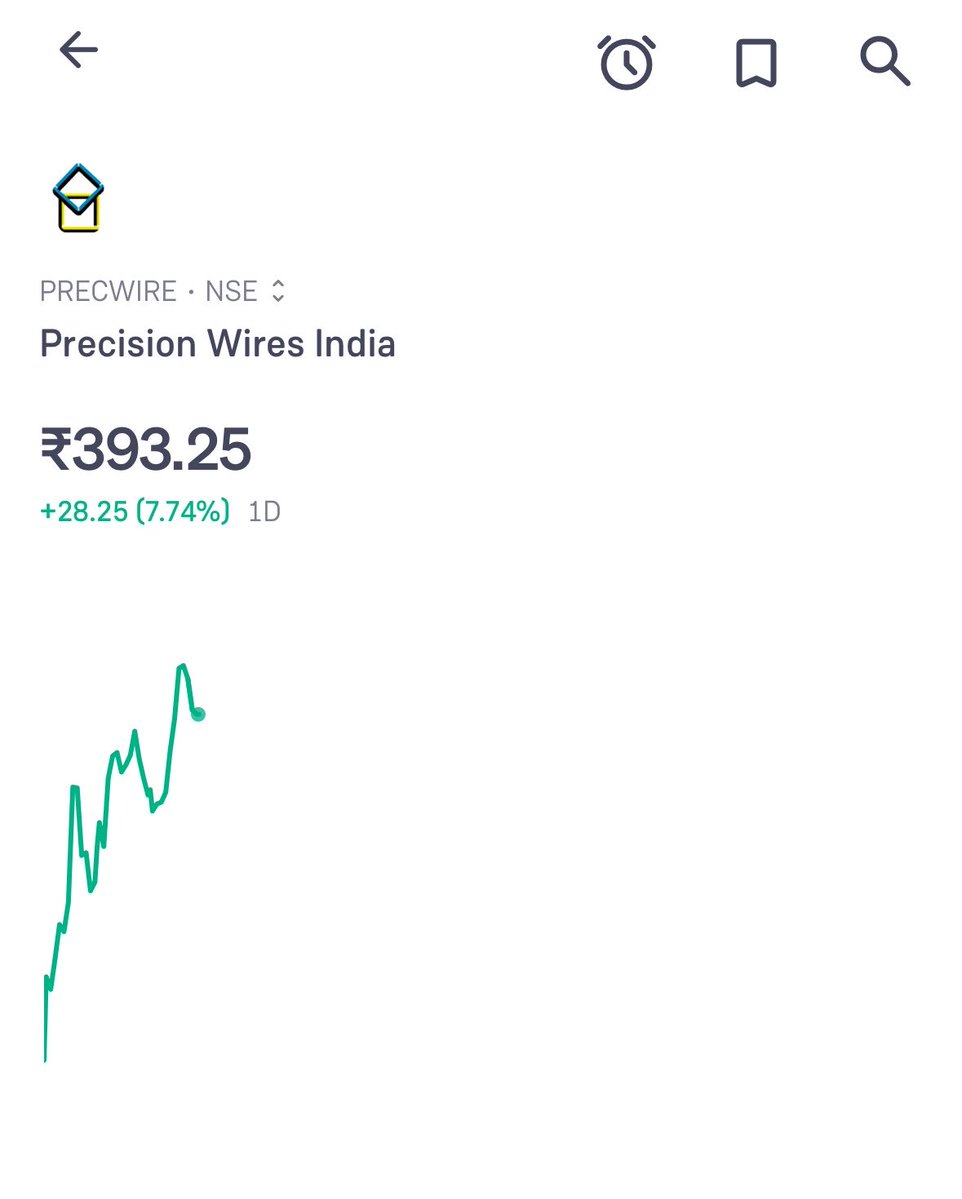Set a price alert with alarm clock icon
This screenshot has width=962, height=1199.
click(x=627, y=63)
